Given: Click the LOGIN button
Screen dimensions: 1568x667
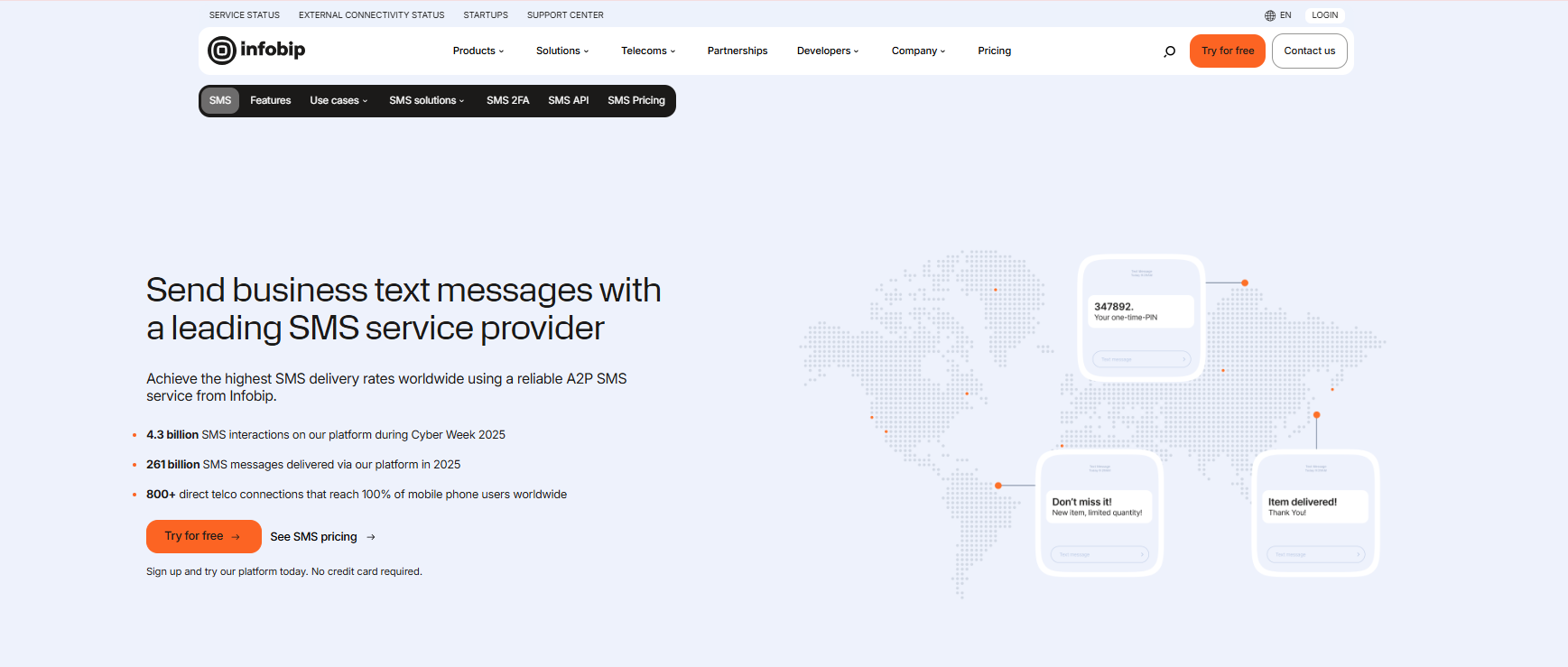Looking at the screenshot, I should pyautogui.click(x=1325, y=15).
